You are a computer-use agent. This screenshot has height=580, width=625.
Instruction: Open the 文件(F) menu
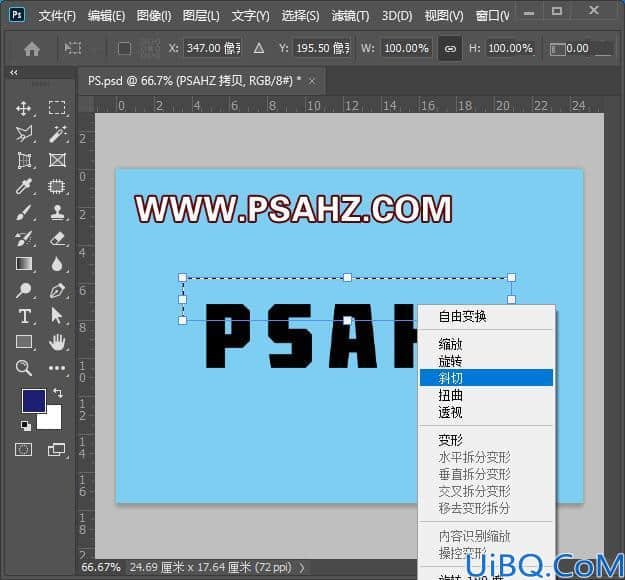point(57,16)
